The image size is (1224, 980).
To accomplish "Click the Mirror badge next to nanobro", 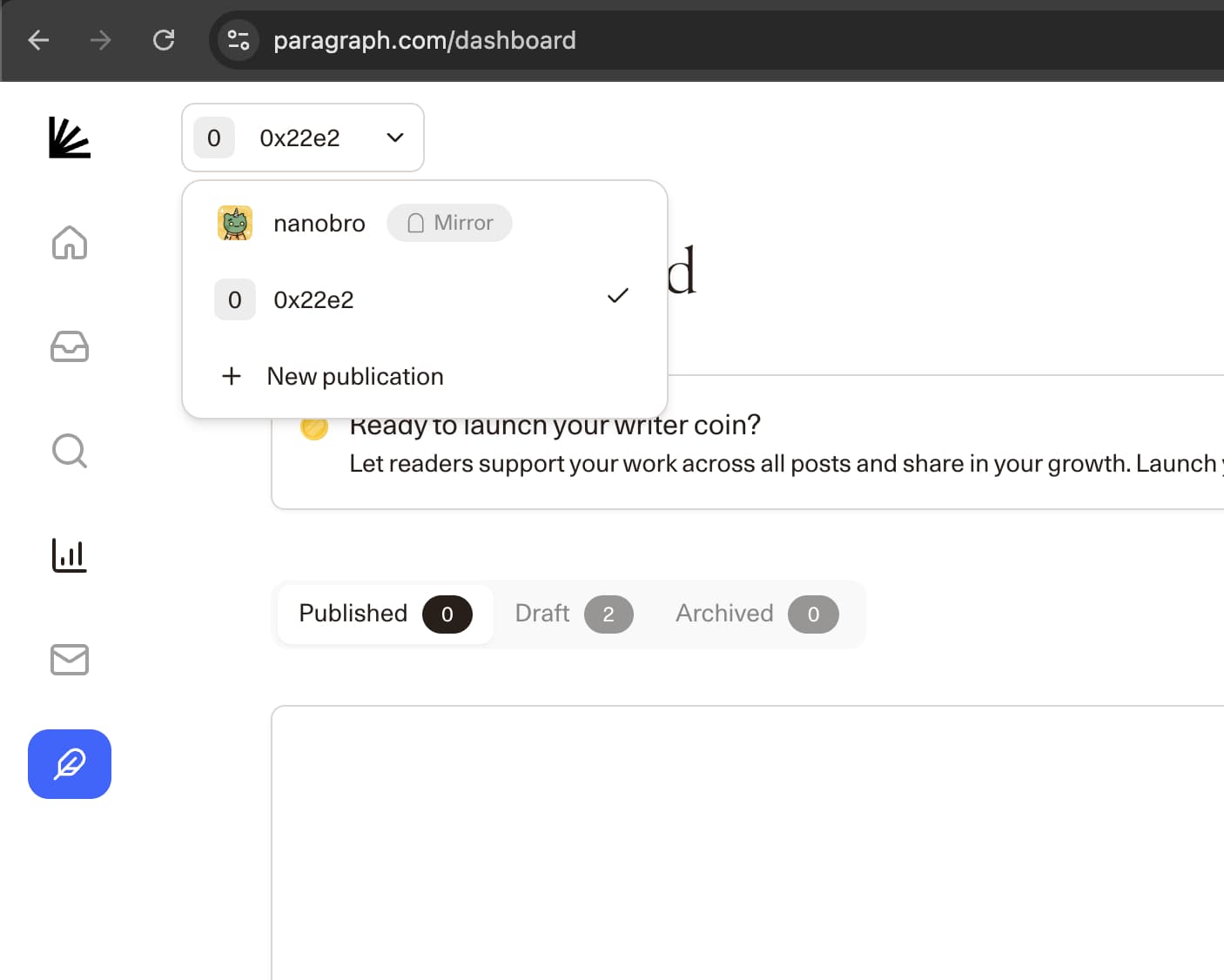I will pos(449,223).
